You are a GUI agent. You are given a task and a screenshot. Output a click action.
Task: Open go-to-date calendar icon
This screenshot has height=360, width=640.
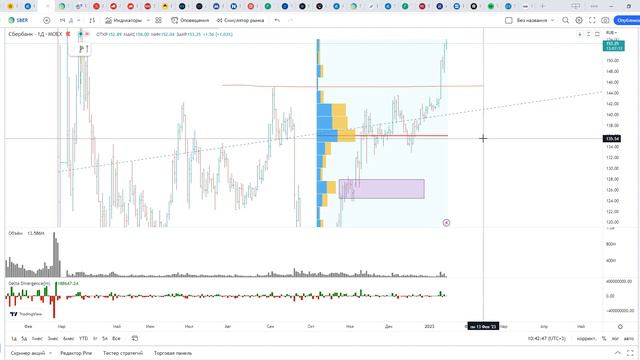pos(135,338)
